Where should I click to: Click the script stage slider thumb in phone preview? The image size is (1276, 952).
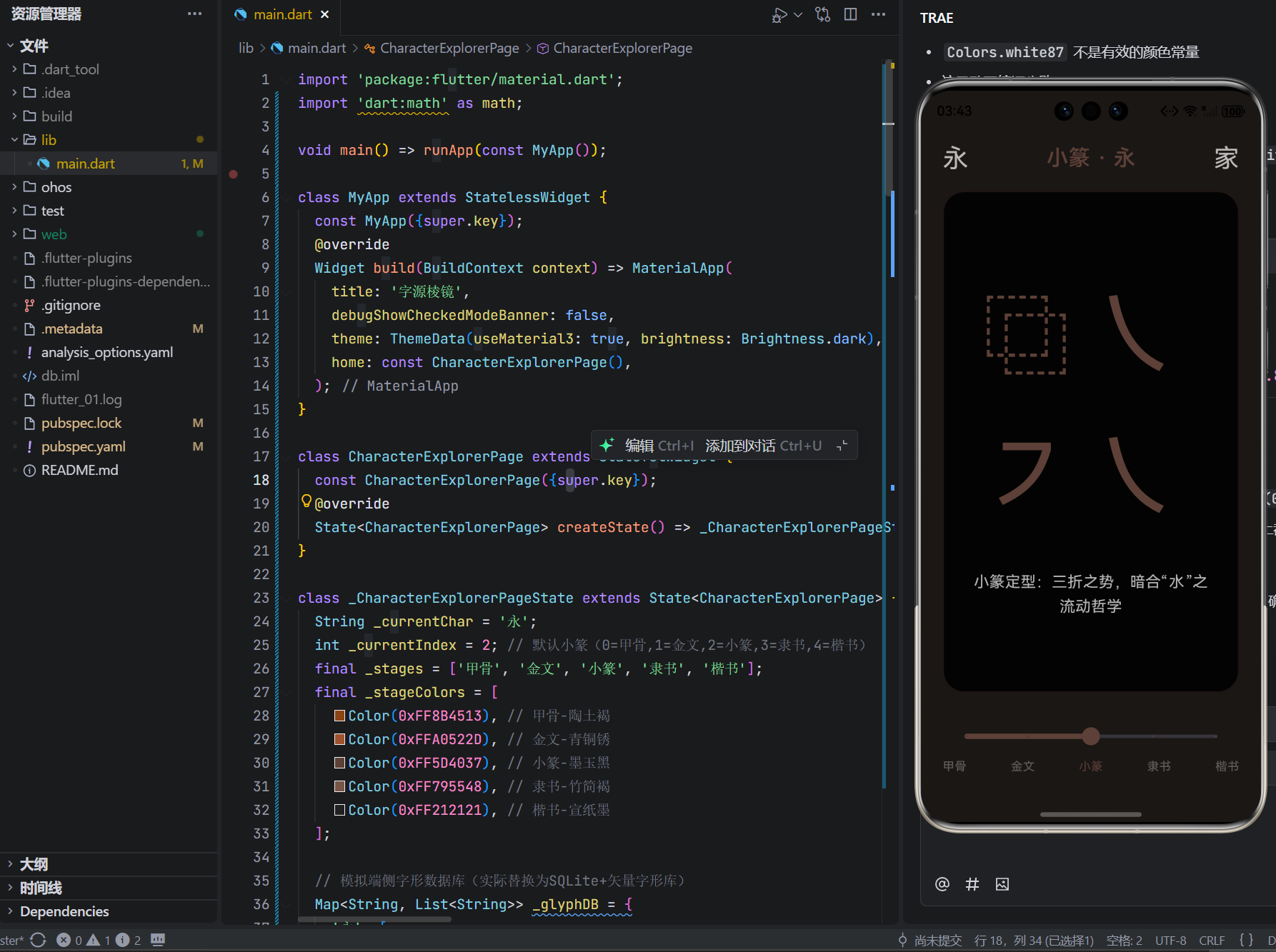tap(1090, 736)
